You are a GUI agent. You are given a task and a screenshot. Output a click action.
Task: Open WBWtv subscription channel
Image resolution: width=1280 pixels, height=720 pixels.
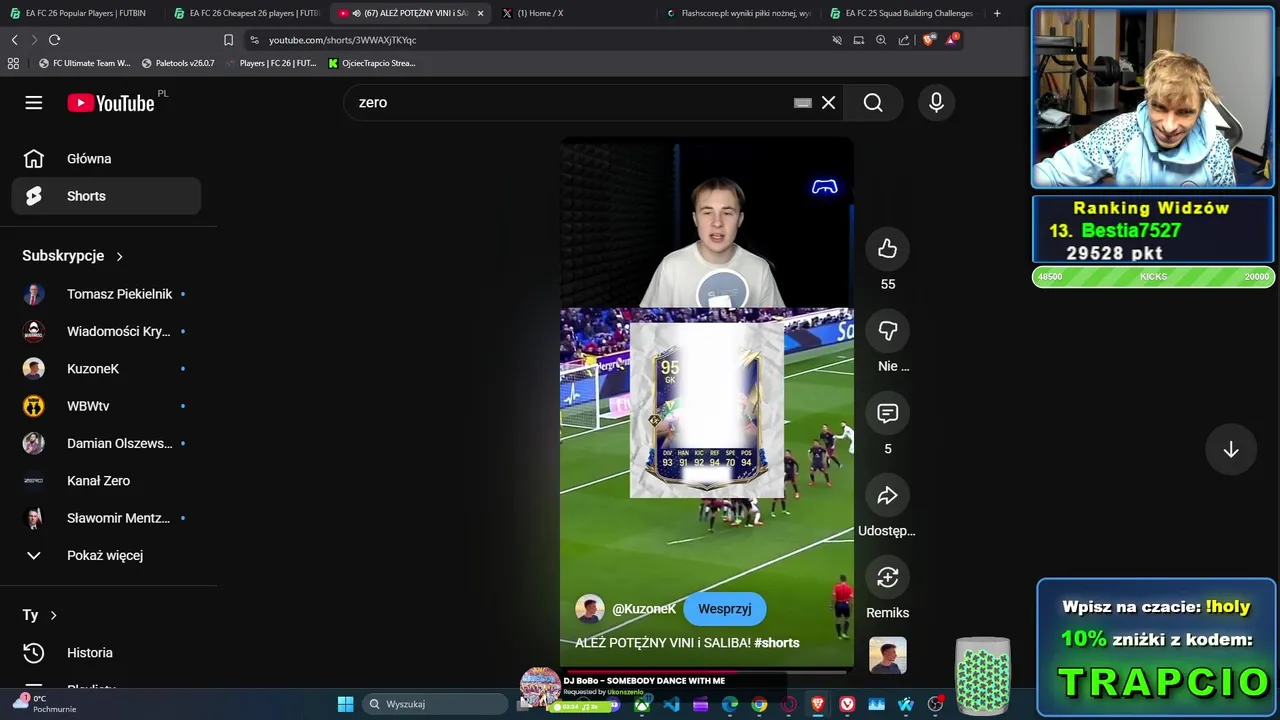click(x=106, y=406)
